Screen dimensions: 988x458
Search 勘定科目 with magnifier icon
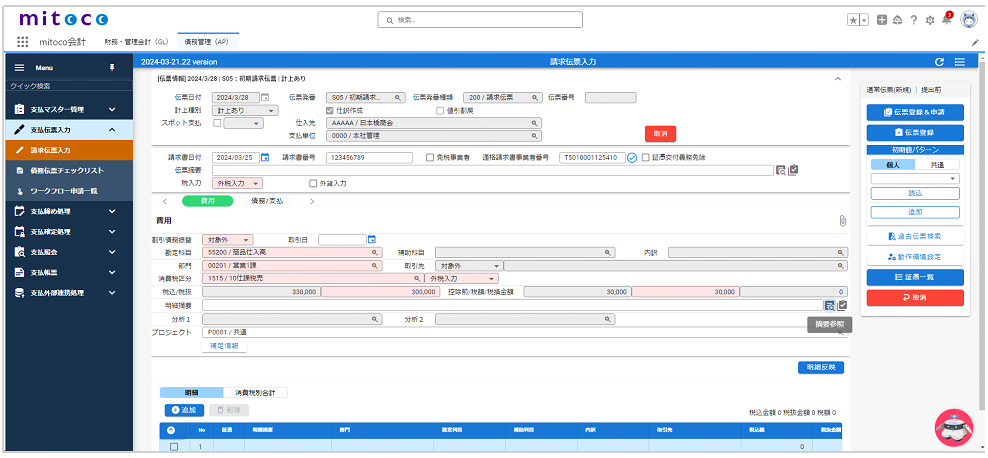tap(376, 252)
